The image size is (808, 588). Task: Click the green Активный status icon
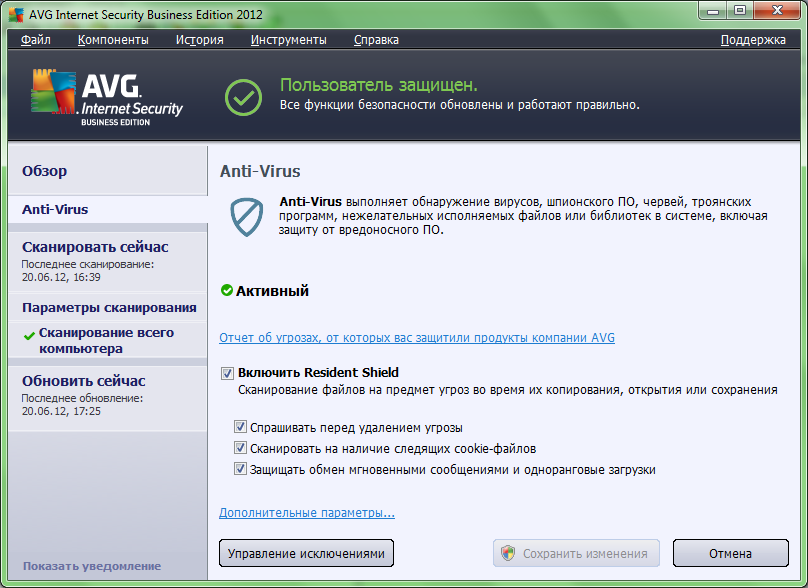pyautogui.click(x=227, y=290)
